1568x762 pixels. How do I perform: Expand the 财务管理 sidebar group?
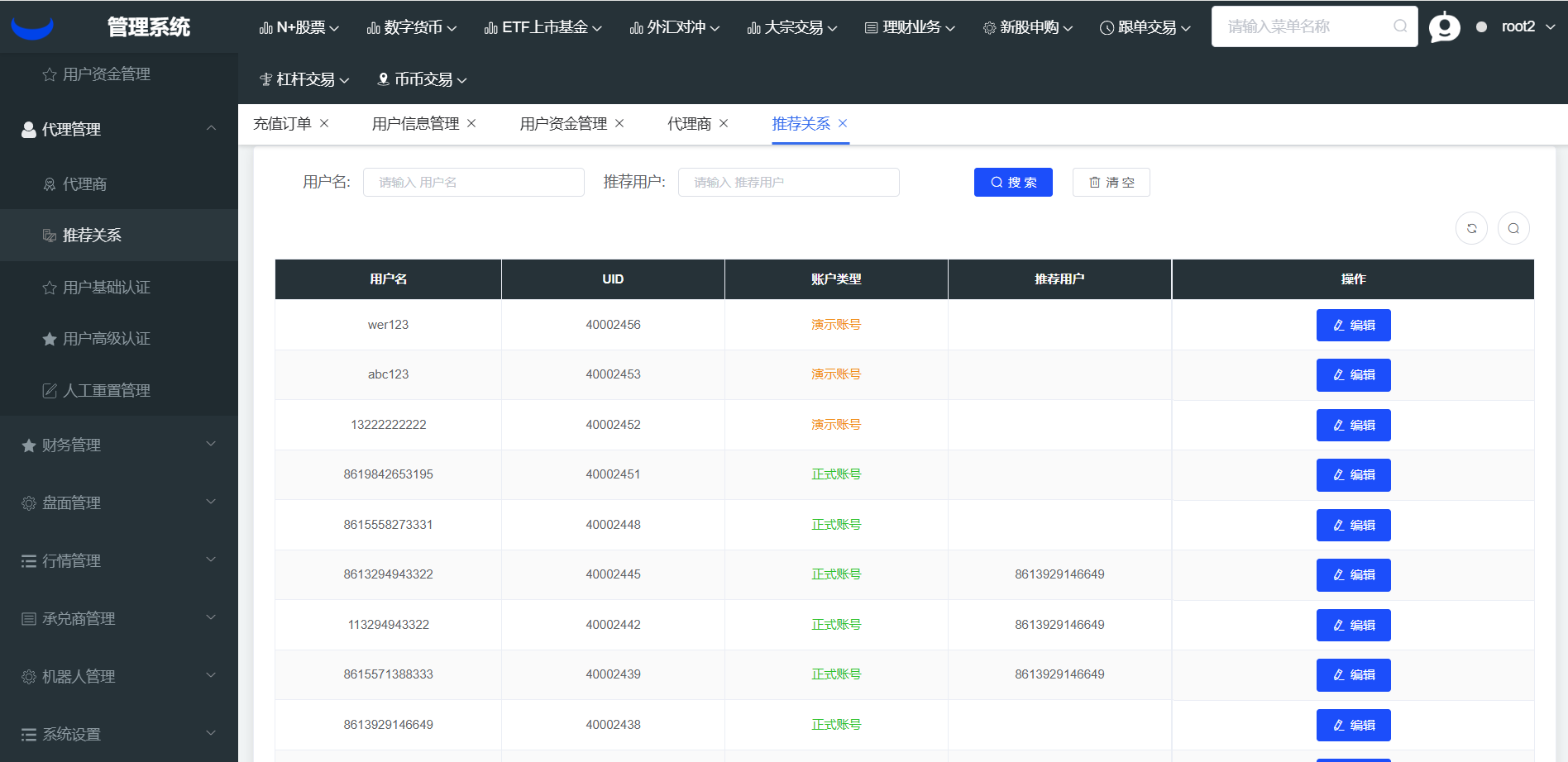pyautogui.click(x=119, y=445)
